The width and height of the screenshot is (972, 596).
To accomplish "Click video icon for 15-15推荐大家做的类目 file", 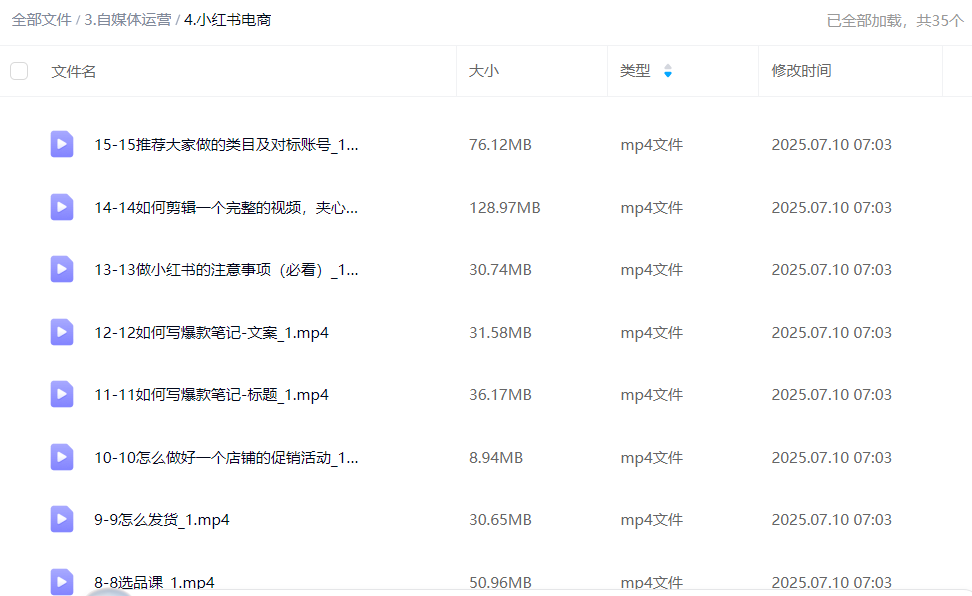I will point(62,144).
